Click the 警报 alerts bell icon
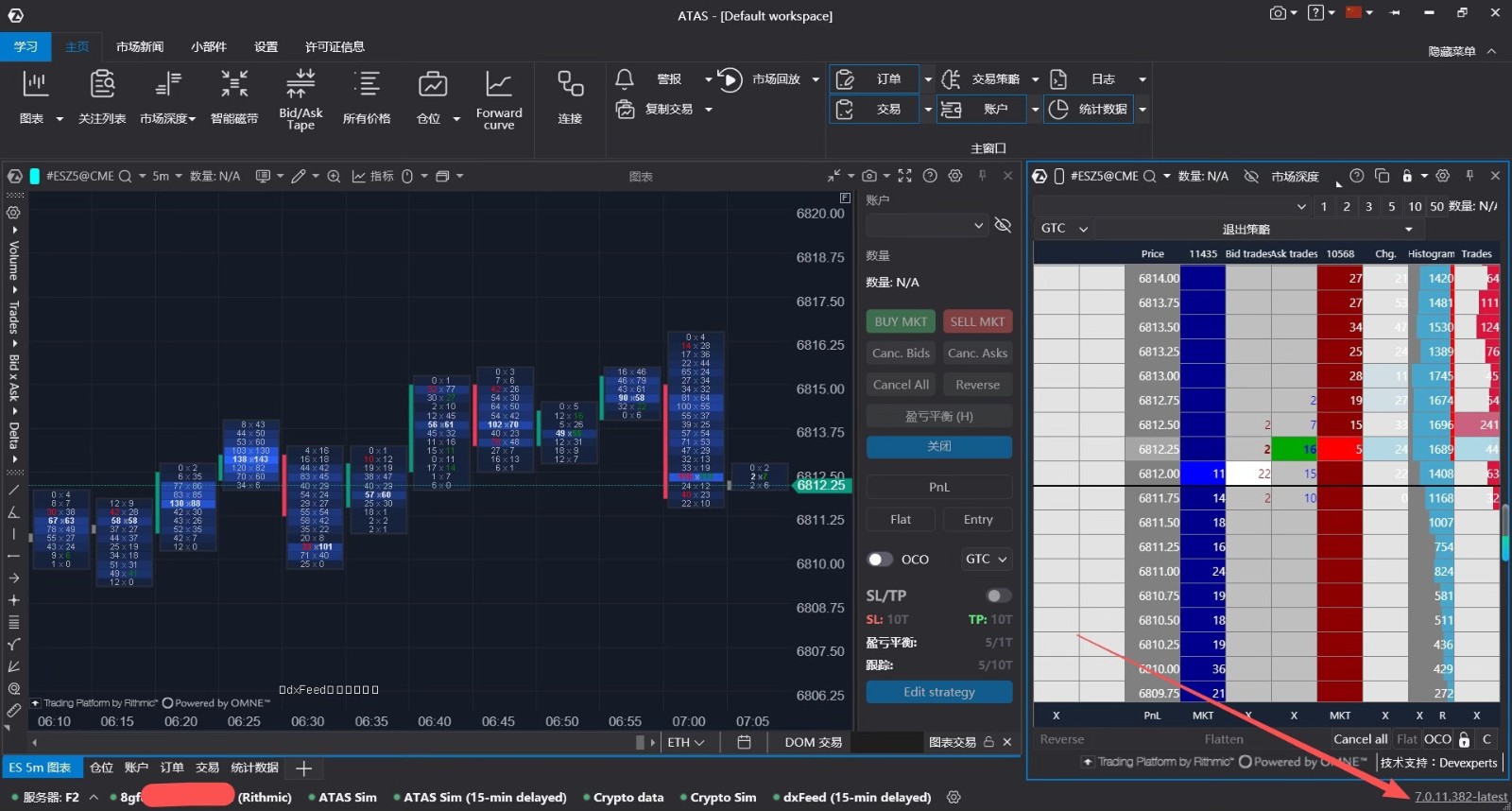 625,79
